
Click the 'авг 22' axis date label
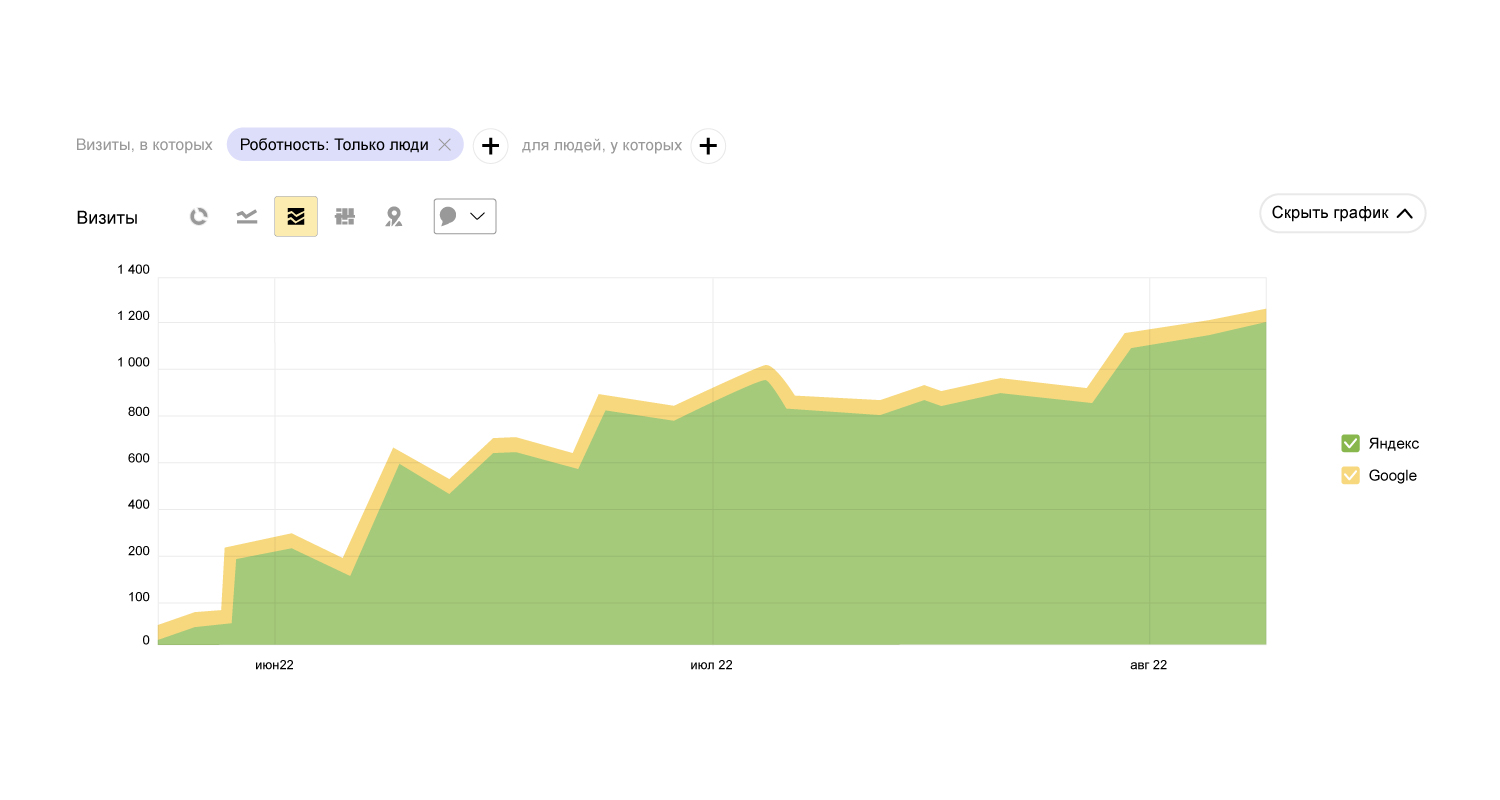pyautogui.click(x=1148, y=665)
